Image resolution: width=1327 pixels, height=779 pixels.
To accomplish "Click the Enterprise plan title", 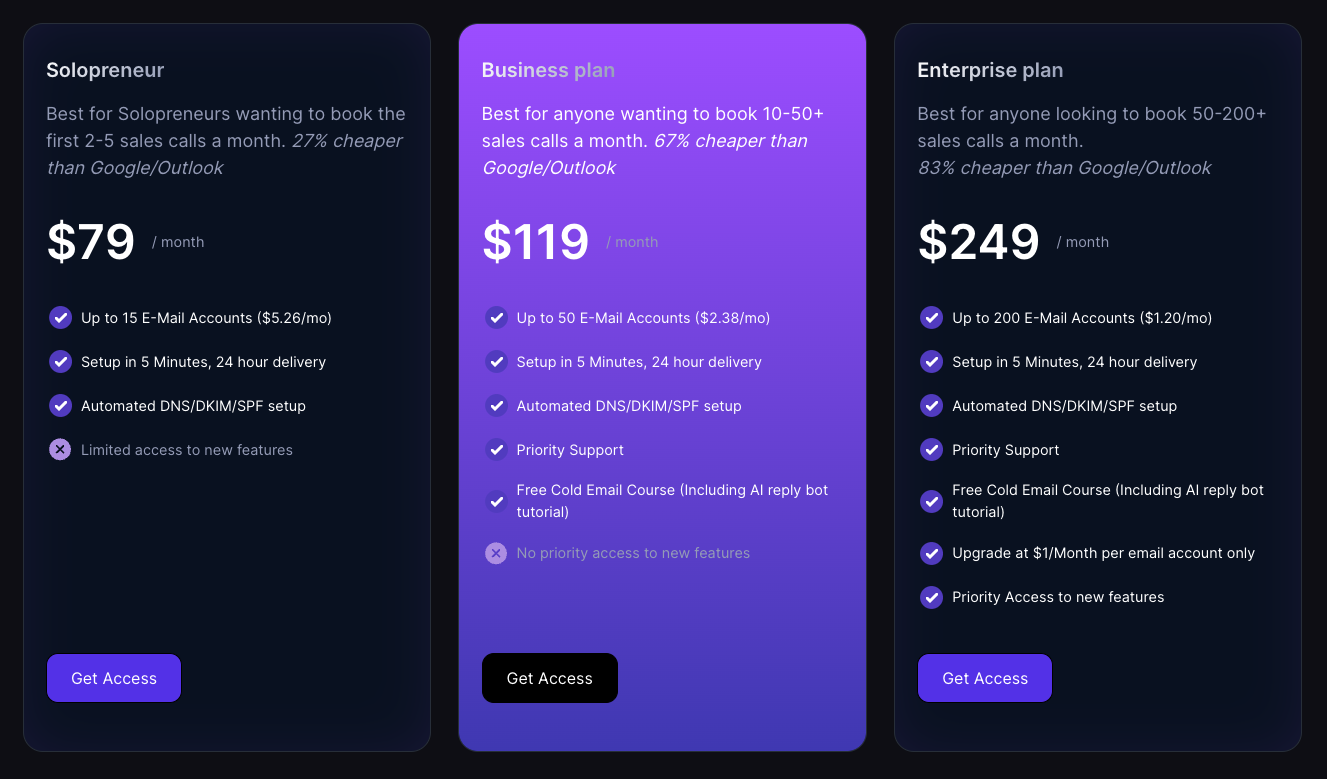I will (990, 70).
